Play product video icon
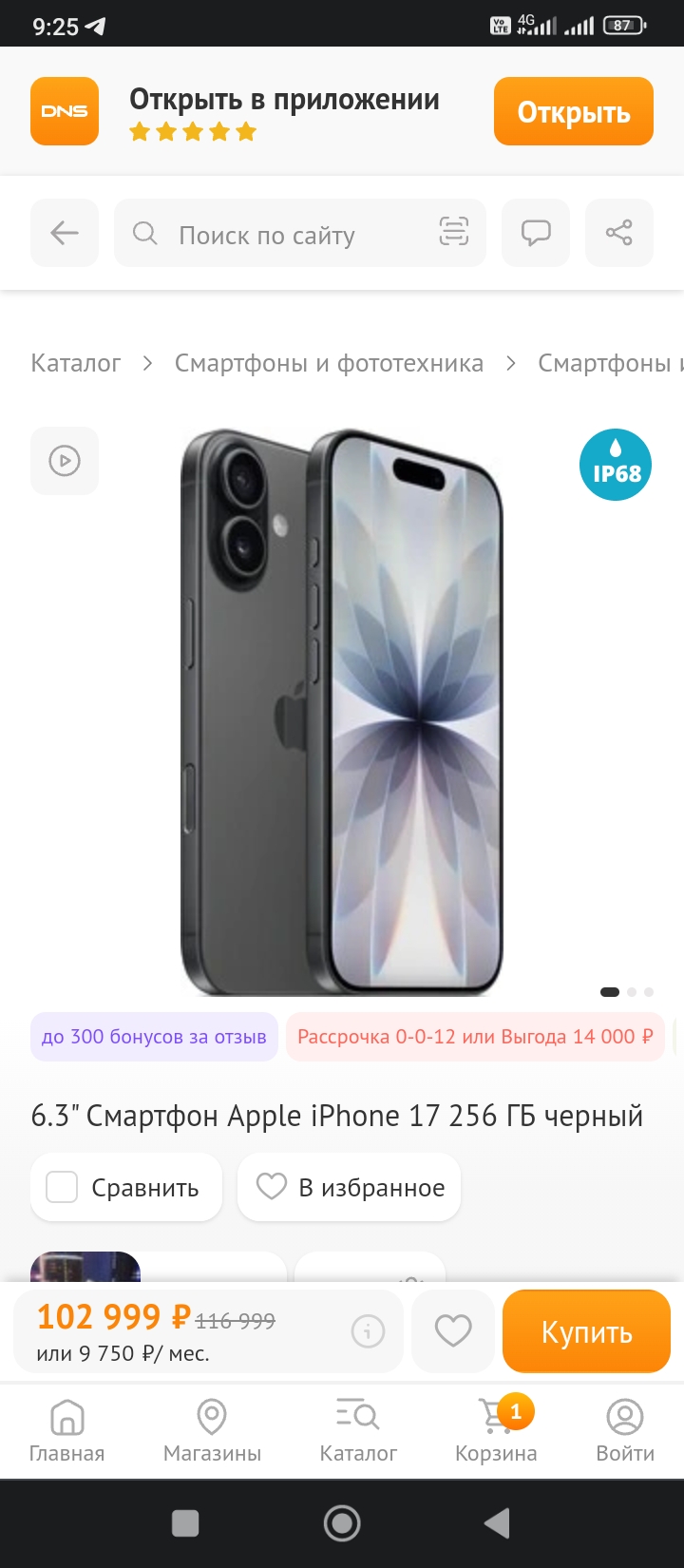 (65, 461)
